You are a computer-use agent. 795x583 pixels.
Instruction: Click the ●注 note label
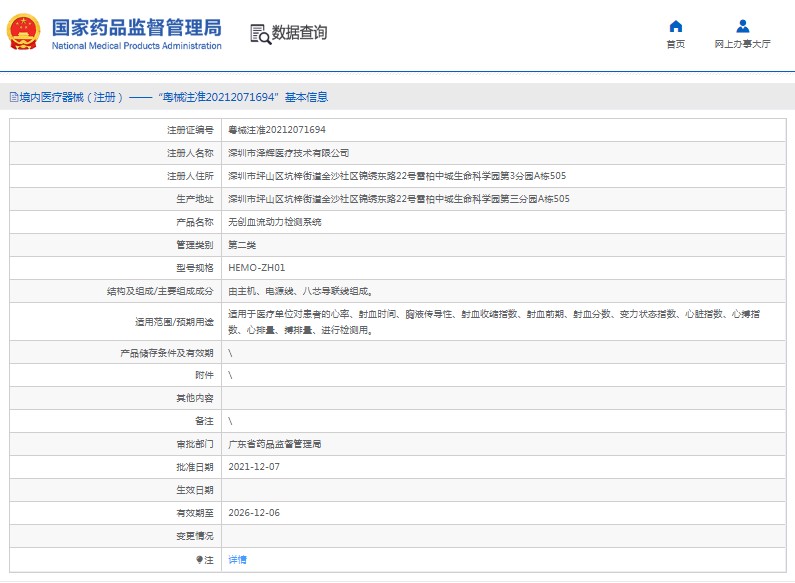coord(205,560)
